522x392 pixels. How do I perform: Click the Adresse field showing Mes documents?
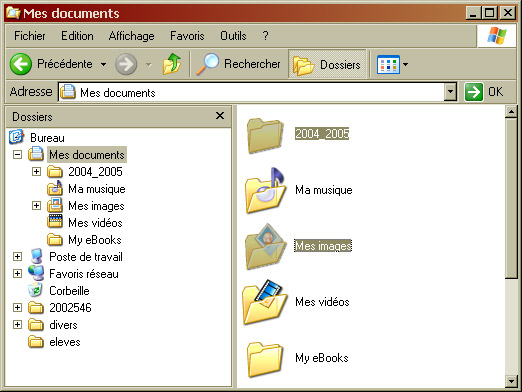(257, 92)
